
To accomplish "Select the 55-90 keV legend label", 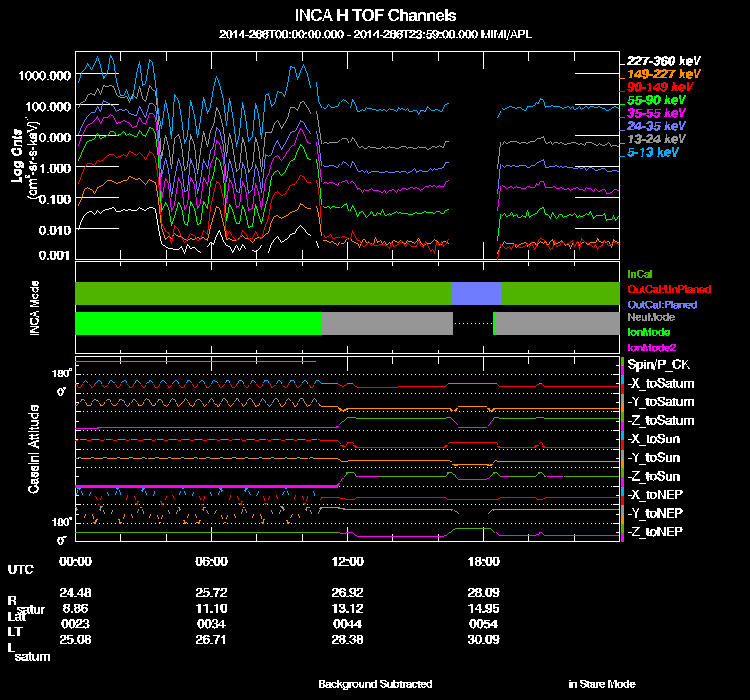I will pyautogui.click(x=656, y=100).
